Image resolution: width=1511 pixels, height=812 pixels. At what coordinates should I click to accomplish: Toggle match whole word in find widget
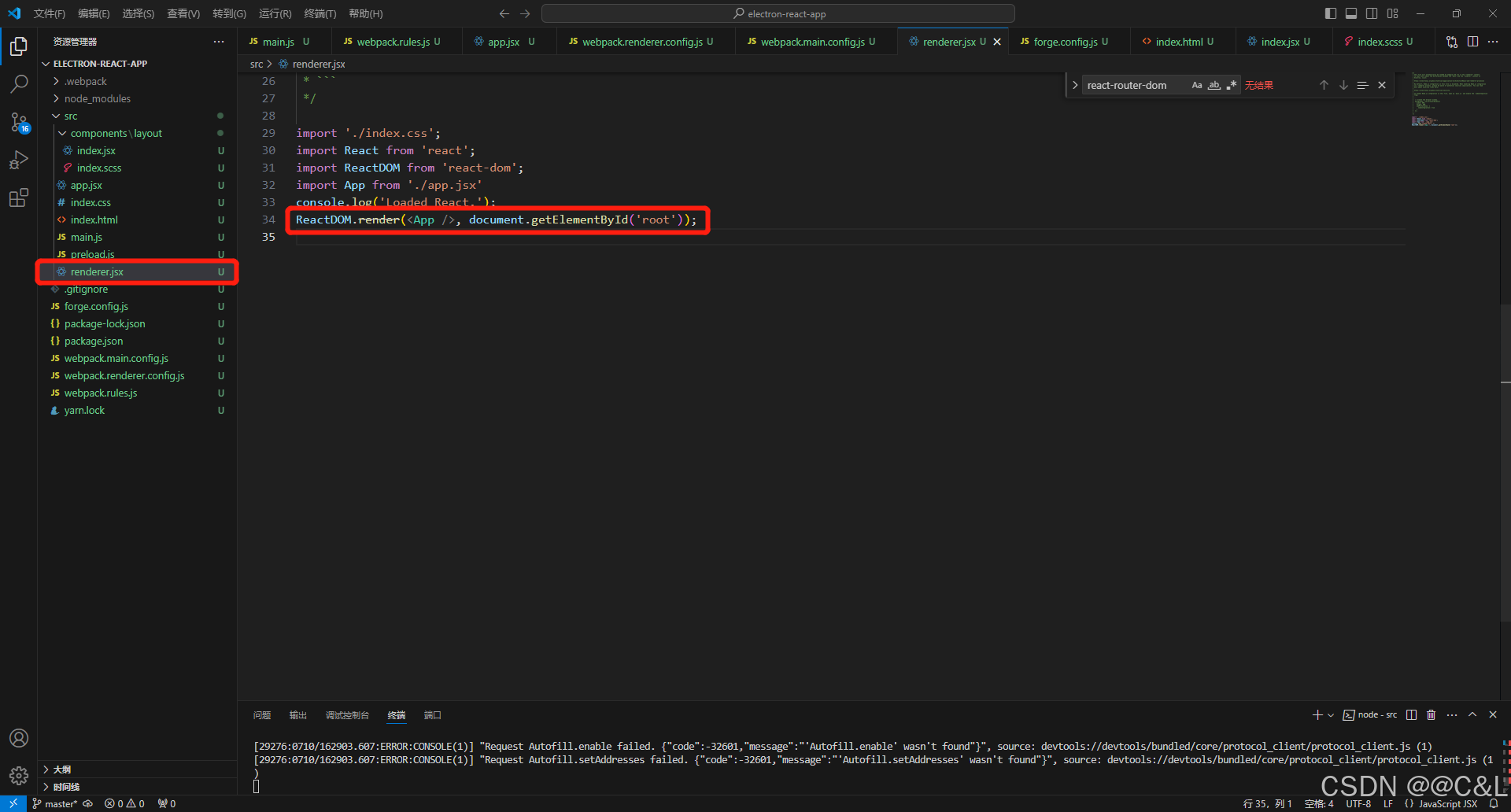[x=1214, y=85]
